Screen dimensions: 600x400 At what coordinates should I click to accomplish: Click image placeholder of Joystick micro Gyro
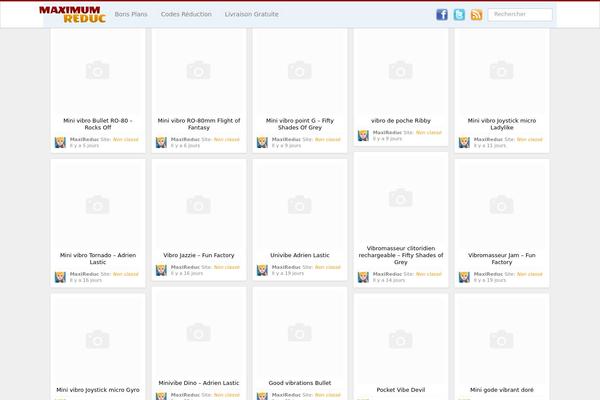[x=98, y=340]
